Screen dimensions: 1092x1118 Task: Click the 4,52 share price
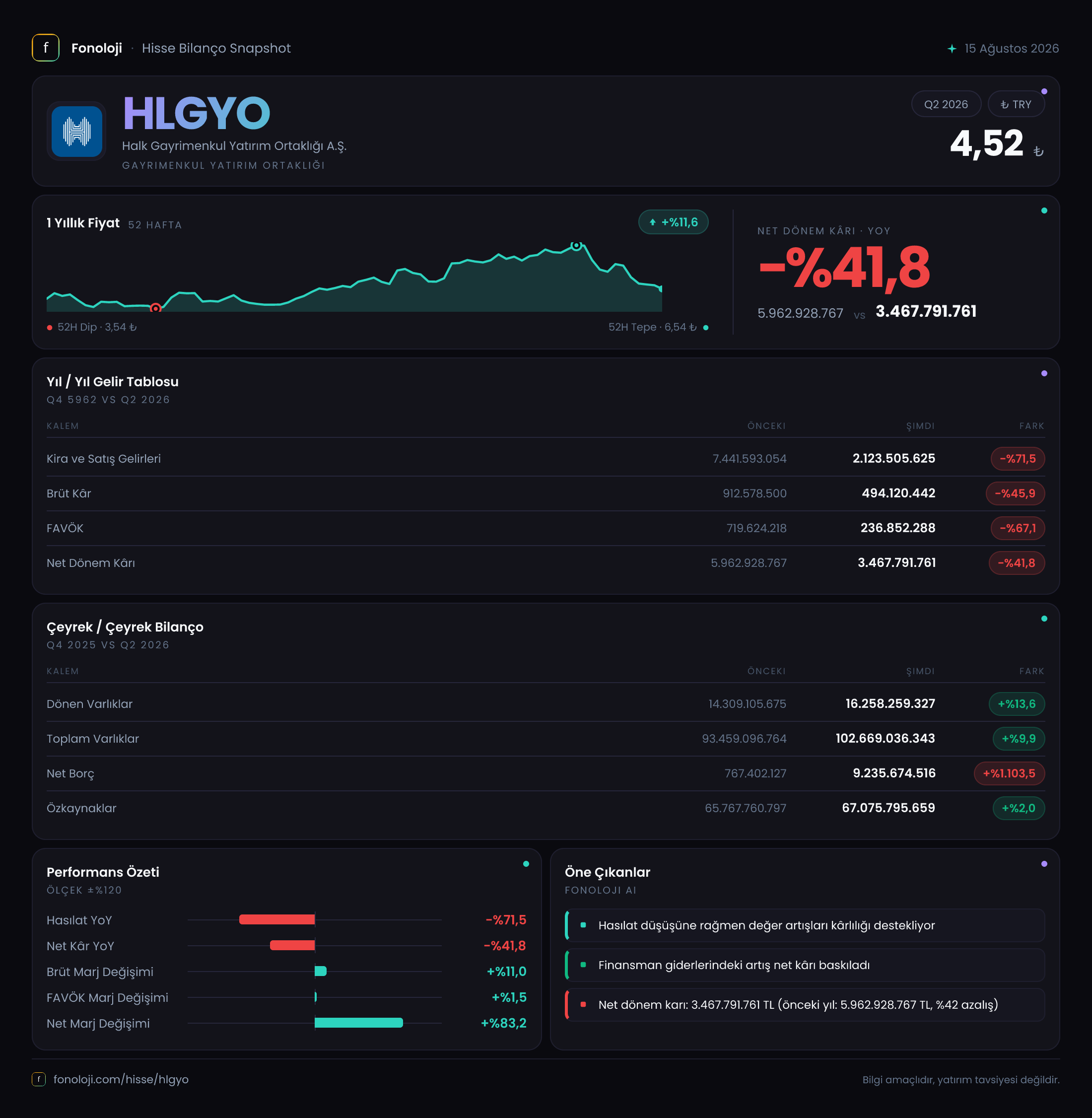(x=986, y=143)
